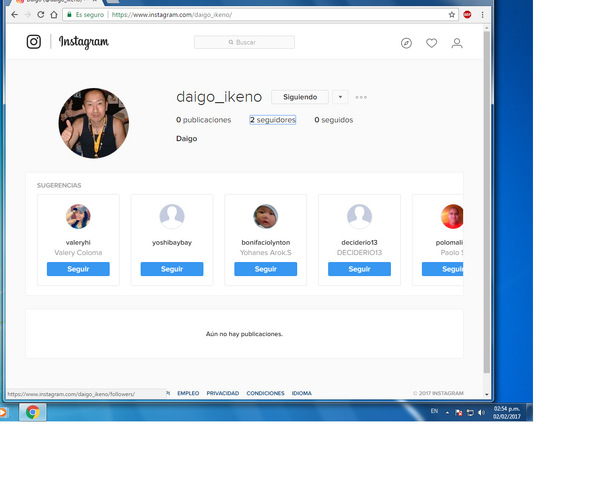Click daigo_ikeno's profile picture
Viewport: 600px width, 480px height.
94,123
